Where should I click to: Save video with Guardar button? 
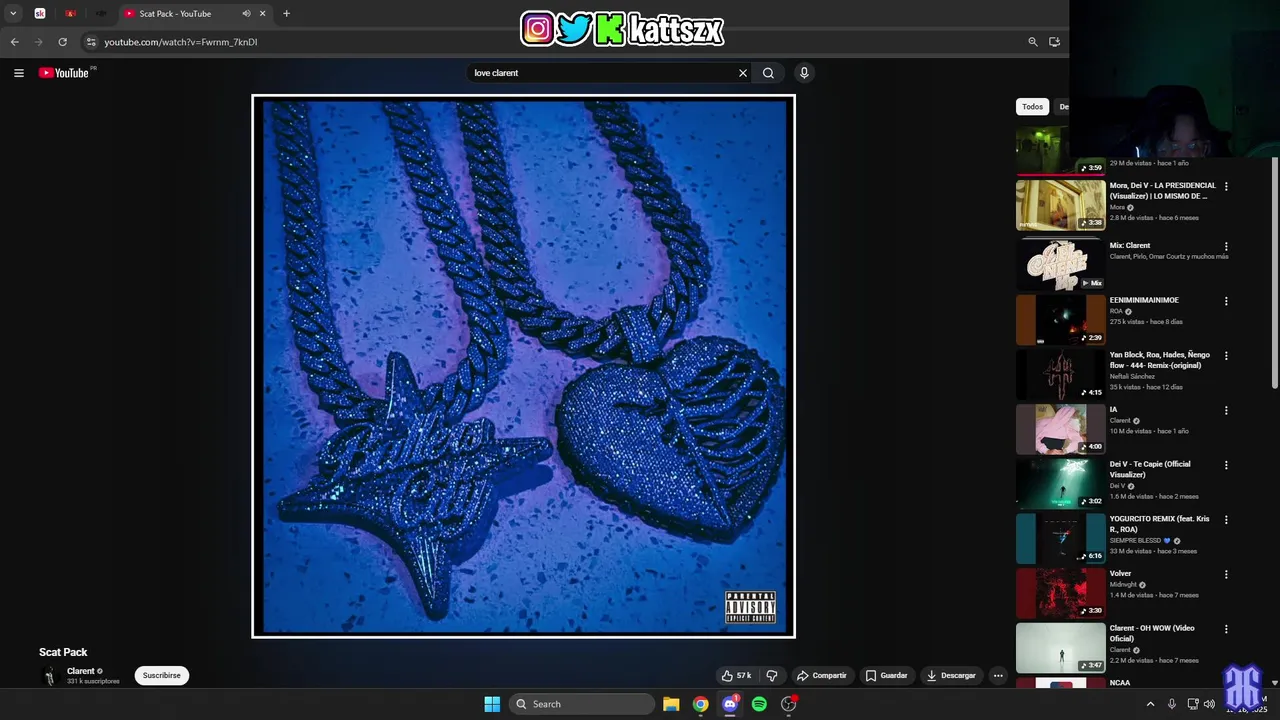[886, 676]
